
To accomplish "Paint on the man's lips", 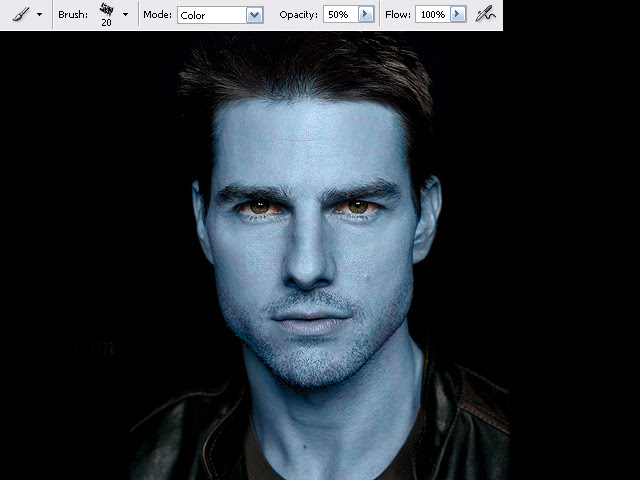I will [311, 322].
